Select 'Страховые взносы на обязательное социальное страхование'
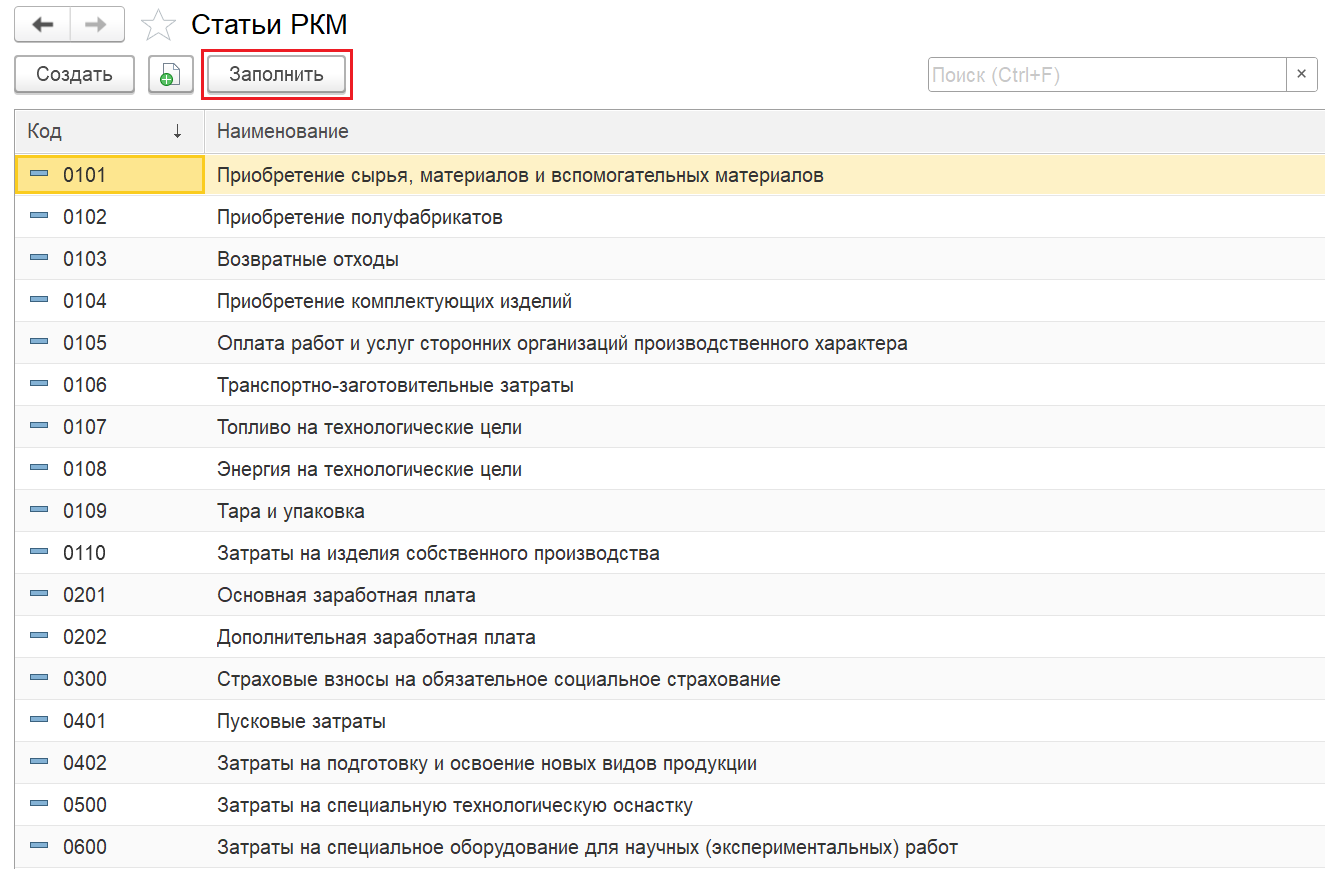Screen dimensions: 1325x869 [499, 679]
